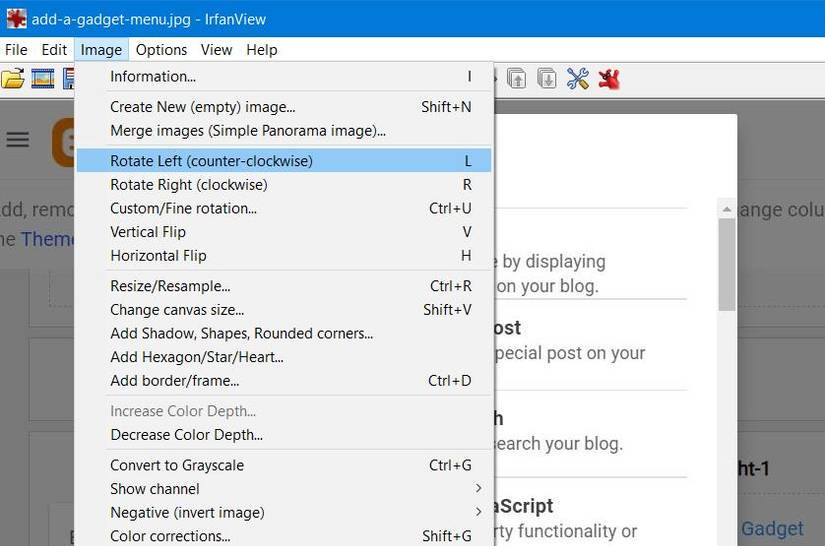
Task: Click the previous page up-arrow toolbar icon
Action: tap(517, 79)
